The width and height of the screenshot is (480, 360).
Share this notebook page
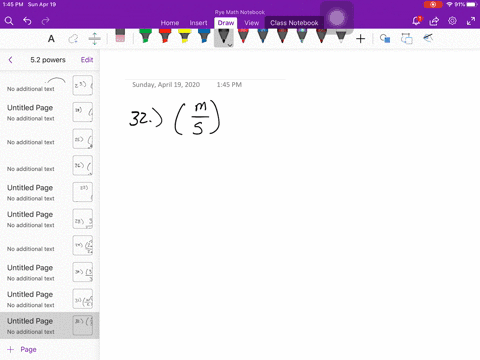pos(434,21)
